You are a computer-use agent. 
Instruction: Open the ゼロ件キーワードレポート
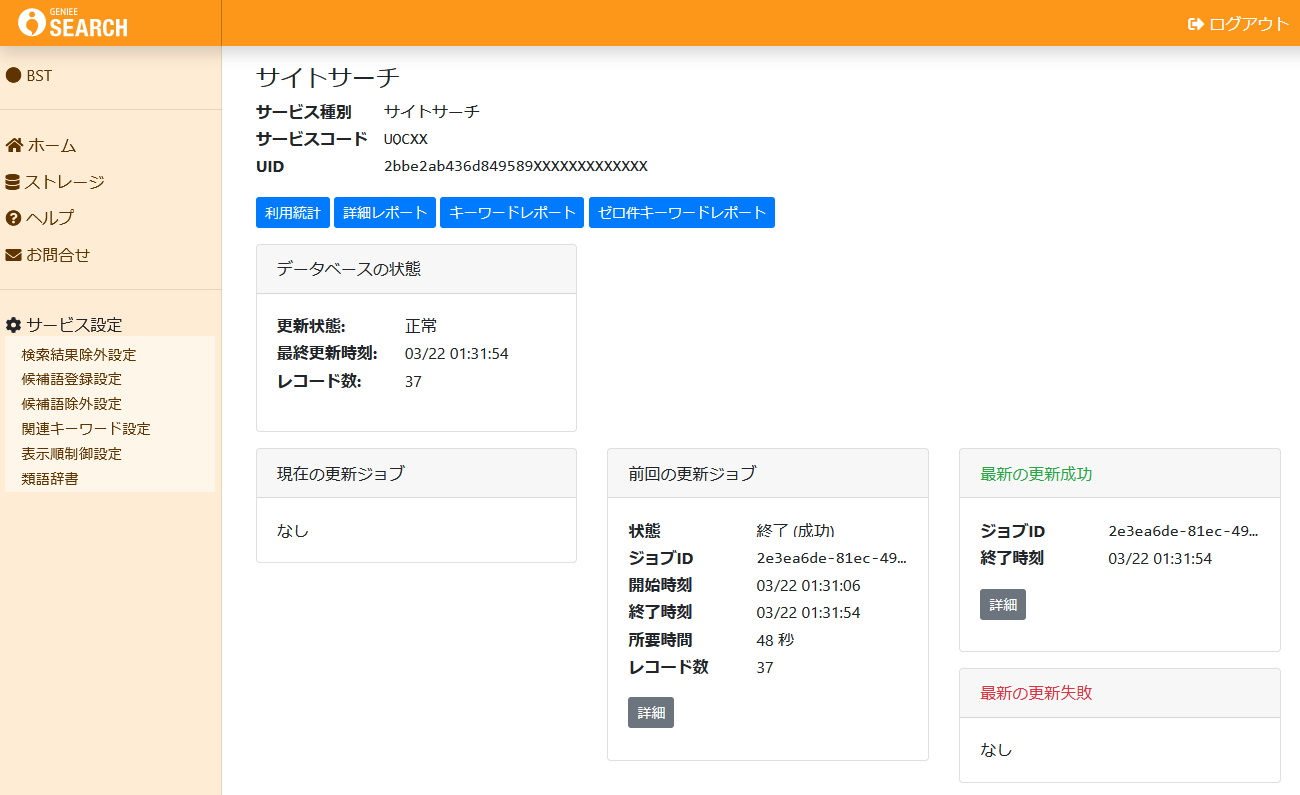[681, 212]
